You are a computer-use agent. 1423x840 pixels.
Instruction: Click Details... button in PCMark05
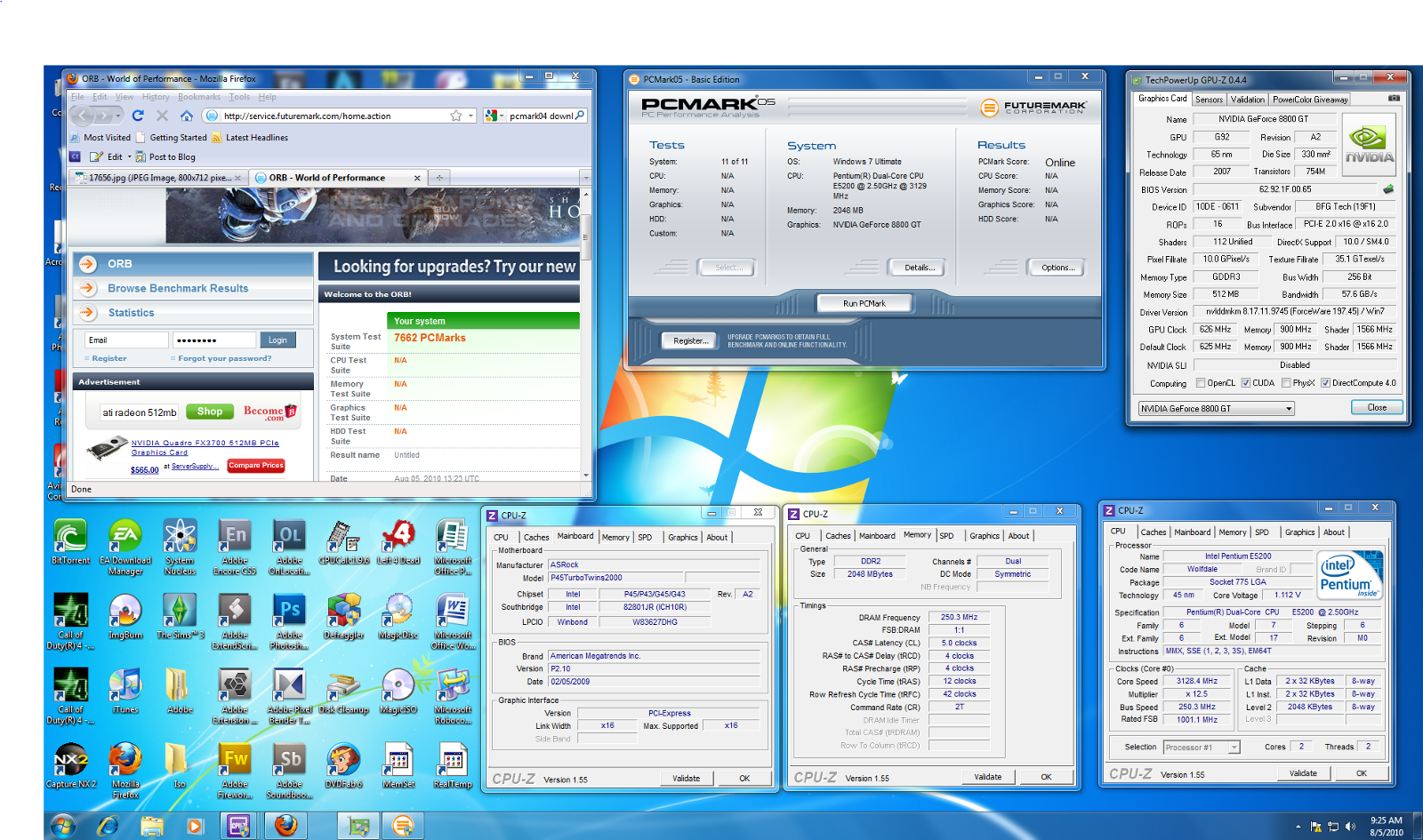tap(920, 268)
